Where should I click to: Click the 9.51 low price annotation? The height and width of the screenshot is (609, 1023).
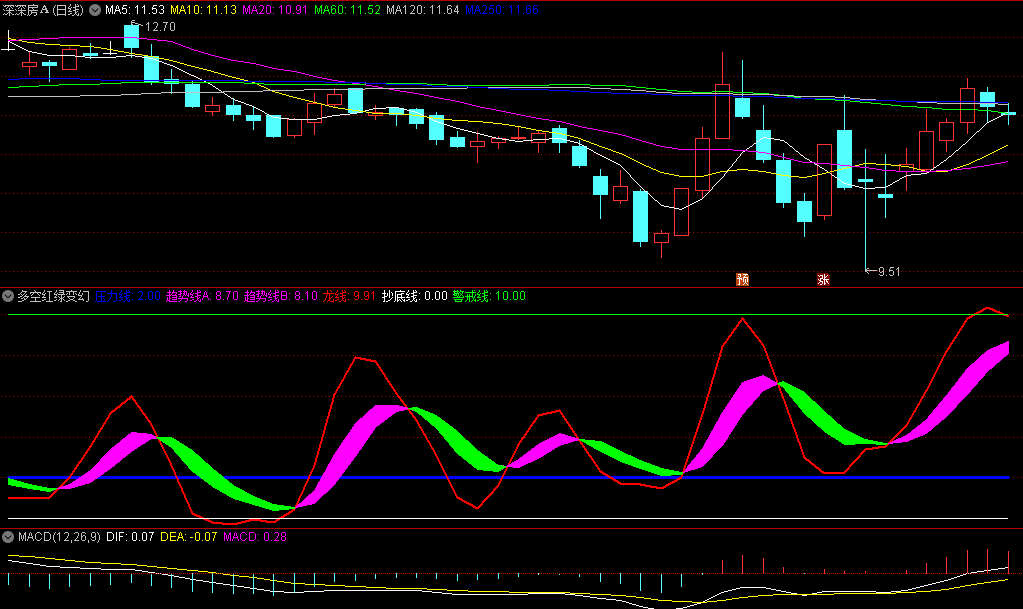[889, 272]
